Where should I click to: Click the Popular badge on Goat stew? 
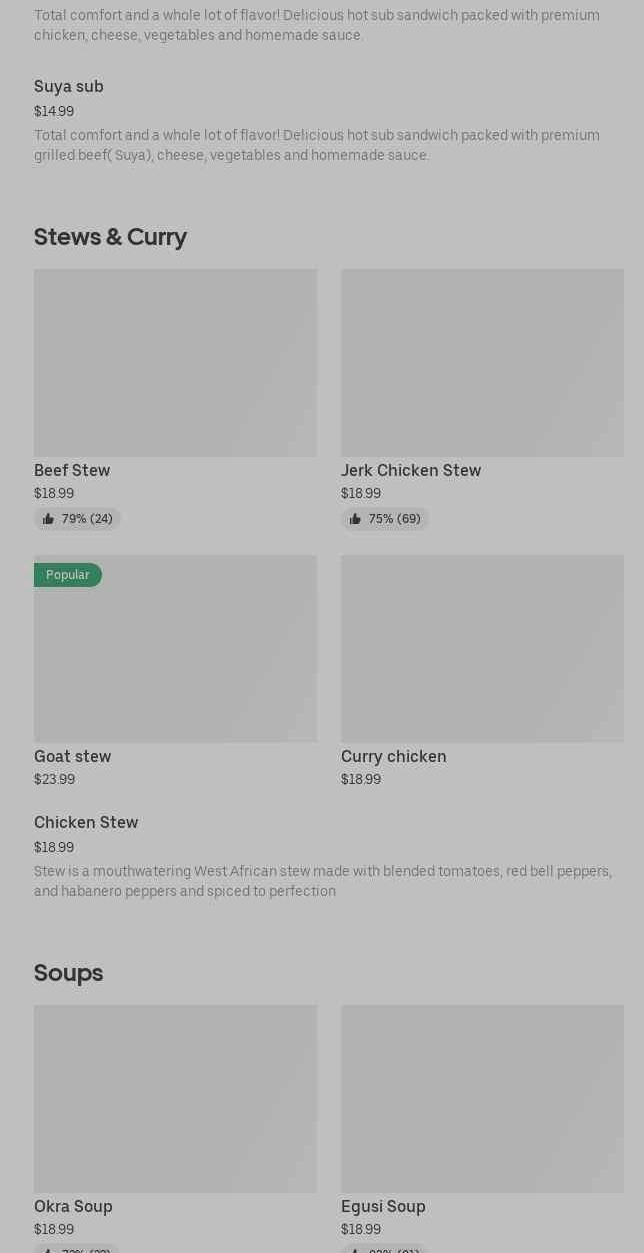coord(68,575)
